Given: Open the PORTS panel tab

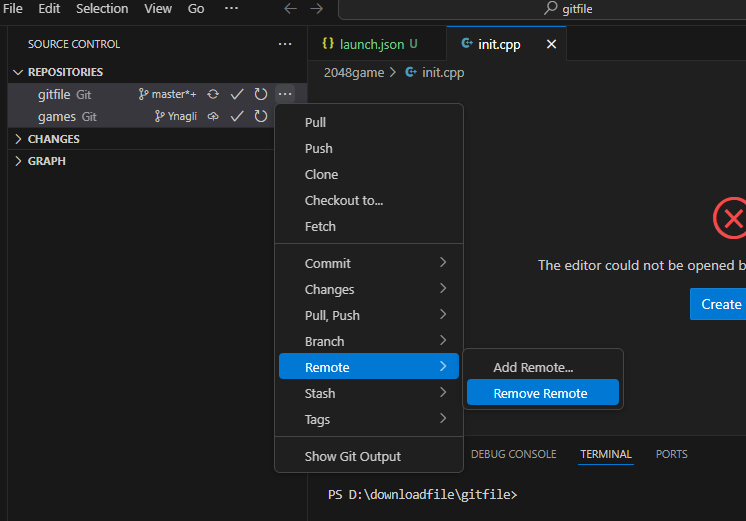Looking at the screenshot, I should tap(671, 454).
